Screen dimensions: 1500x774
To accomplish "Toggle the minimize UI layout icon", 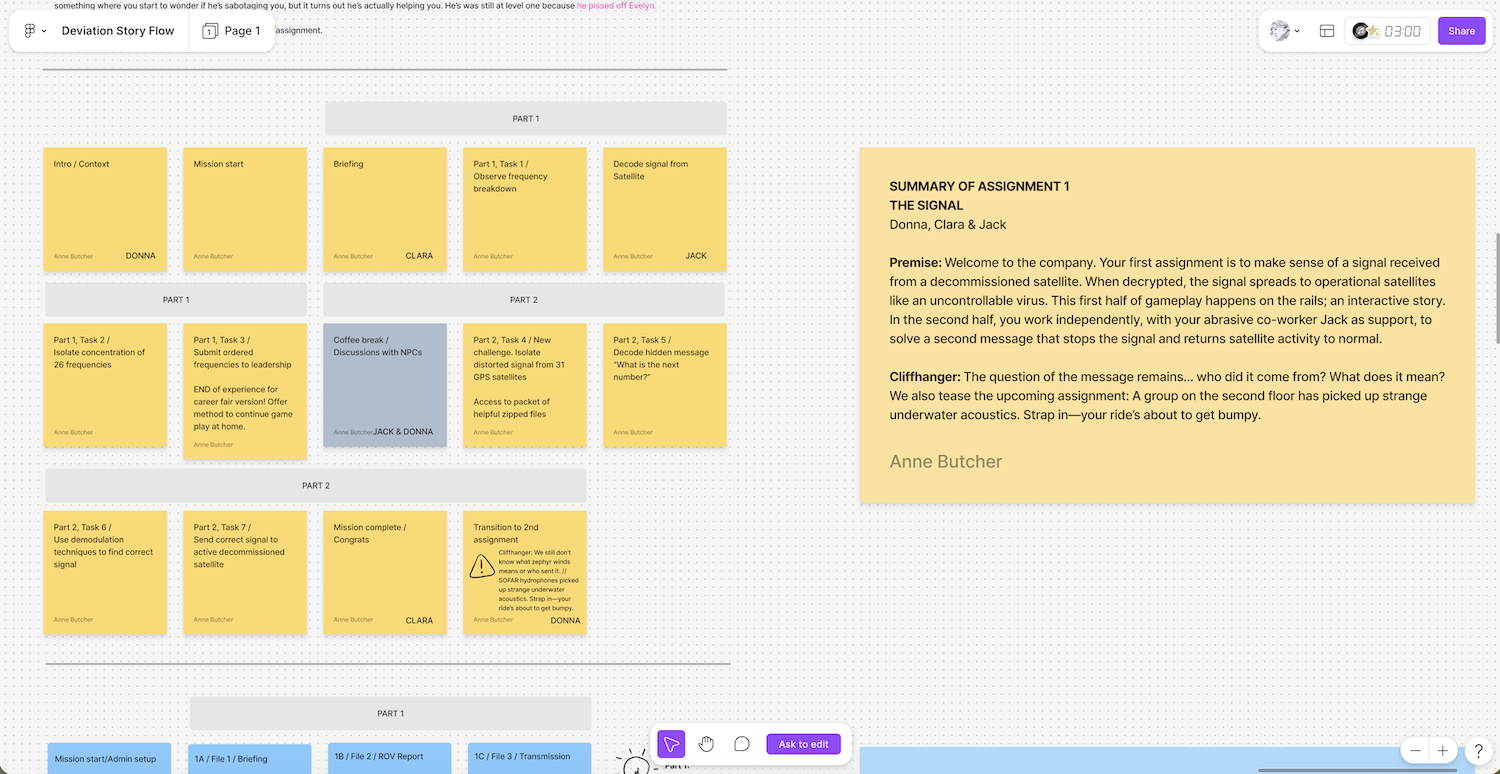I will pyautogui.click(x=1327, y=31).
